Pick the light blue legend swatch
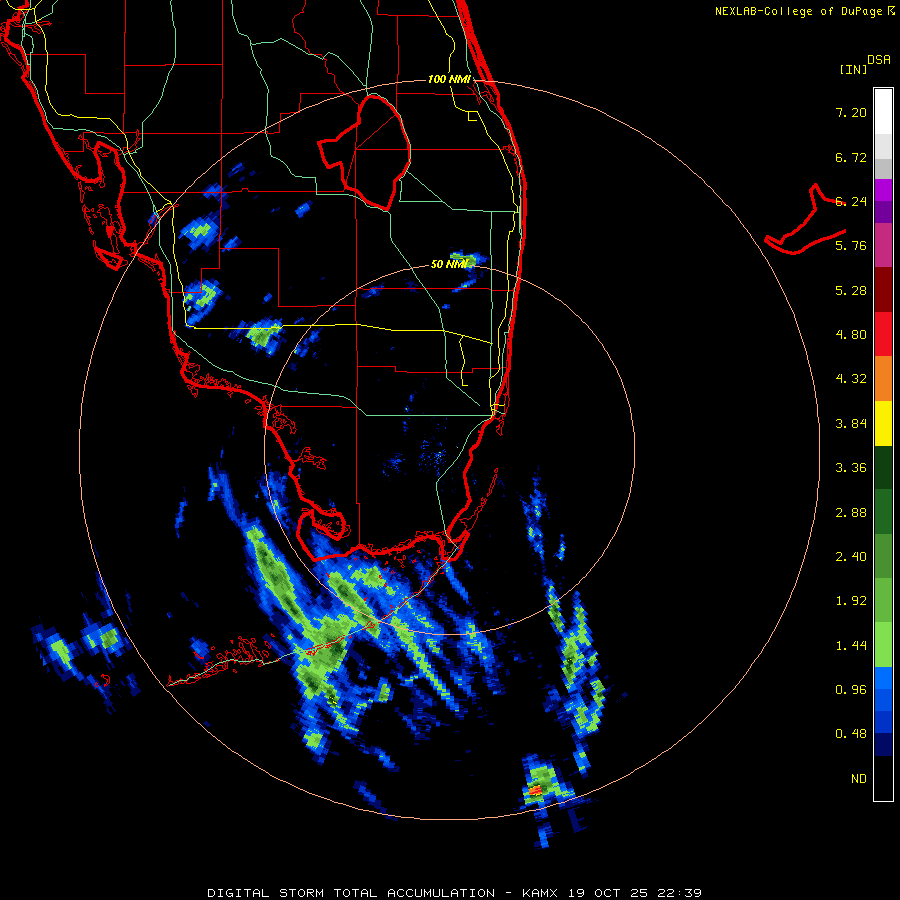 pos(883,678)
